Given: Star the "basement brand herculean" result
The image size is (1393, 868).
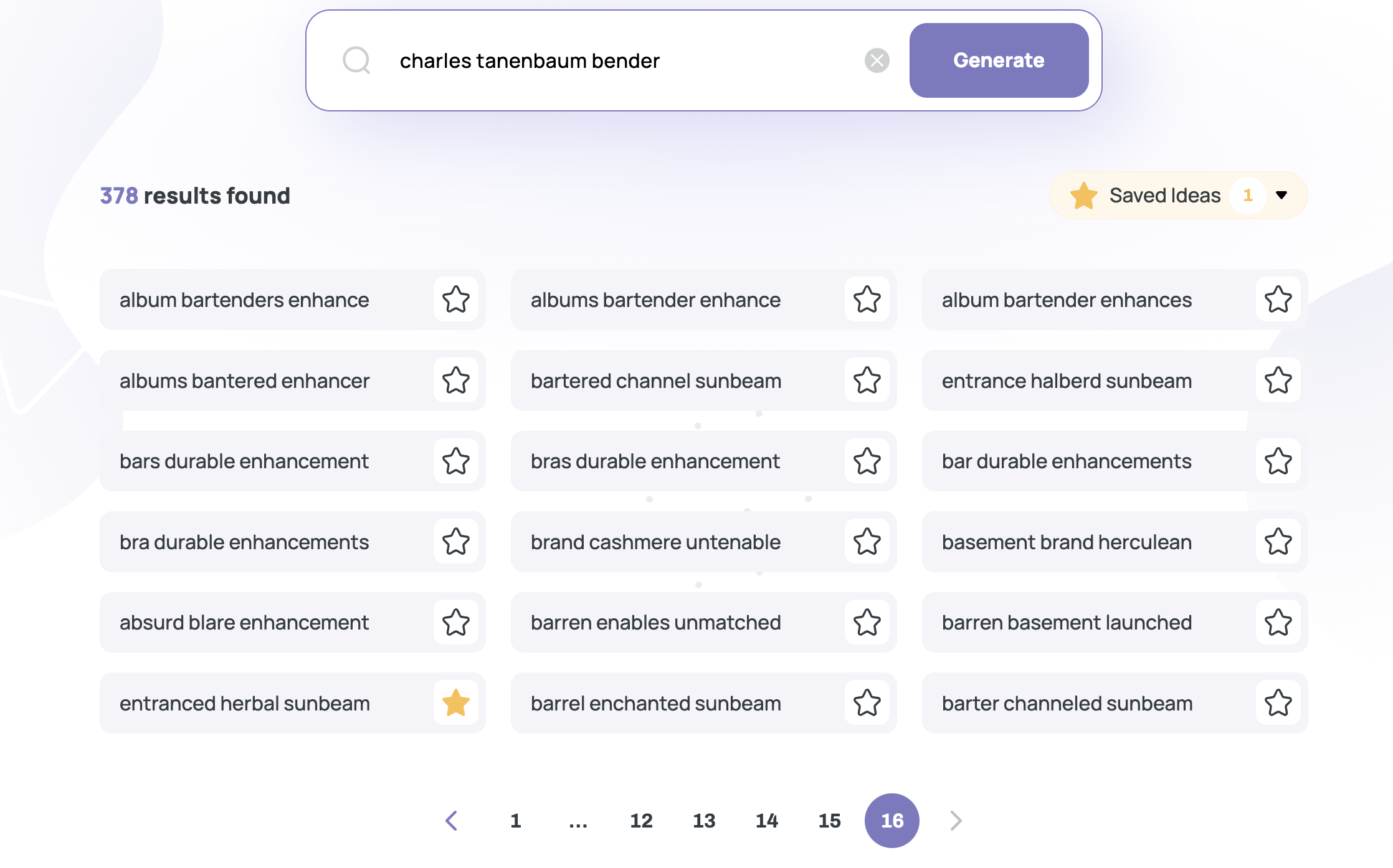Looking at the screenshot, I should (1278, 542).
